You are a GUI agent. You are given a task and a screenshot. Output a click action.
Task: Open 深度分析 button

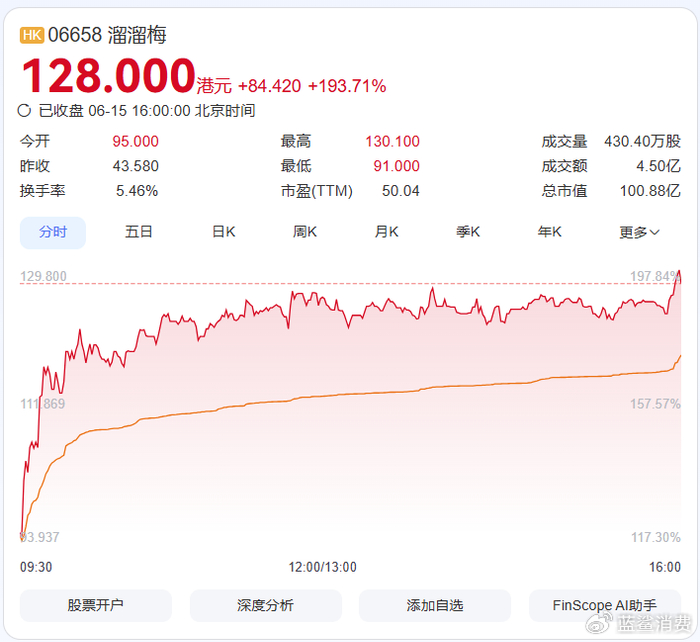coord(266,605)
